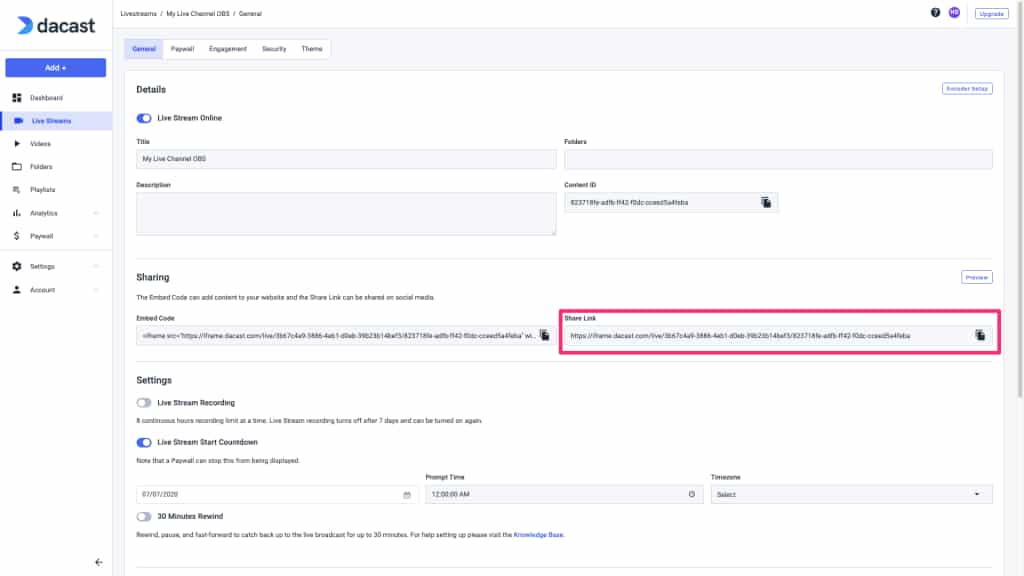Copy the Share Link
The image size is (1024, 576).
pyautogui.click(x=980, y=335)
